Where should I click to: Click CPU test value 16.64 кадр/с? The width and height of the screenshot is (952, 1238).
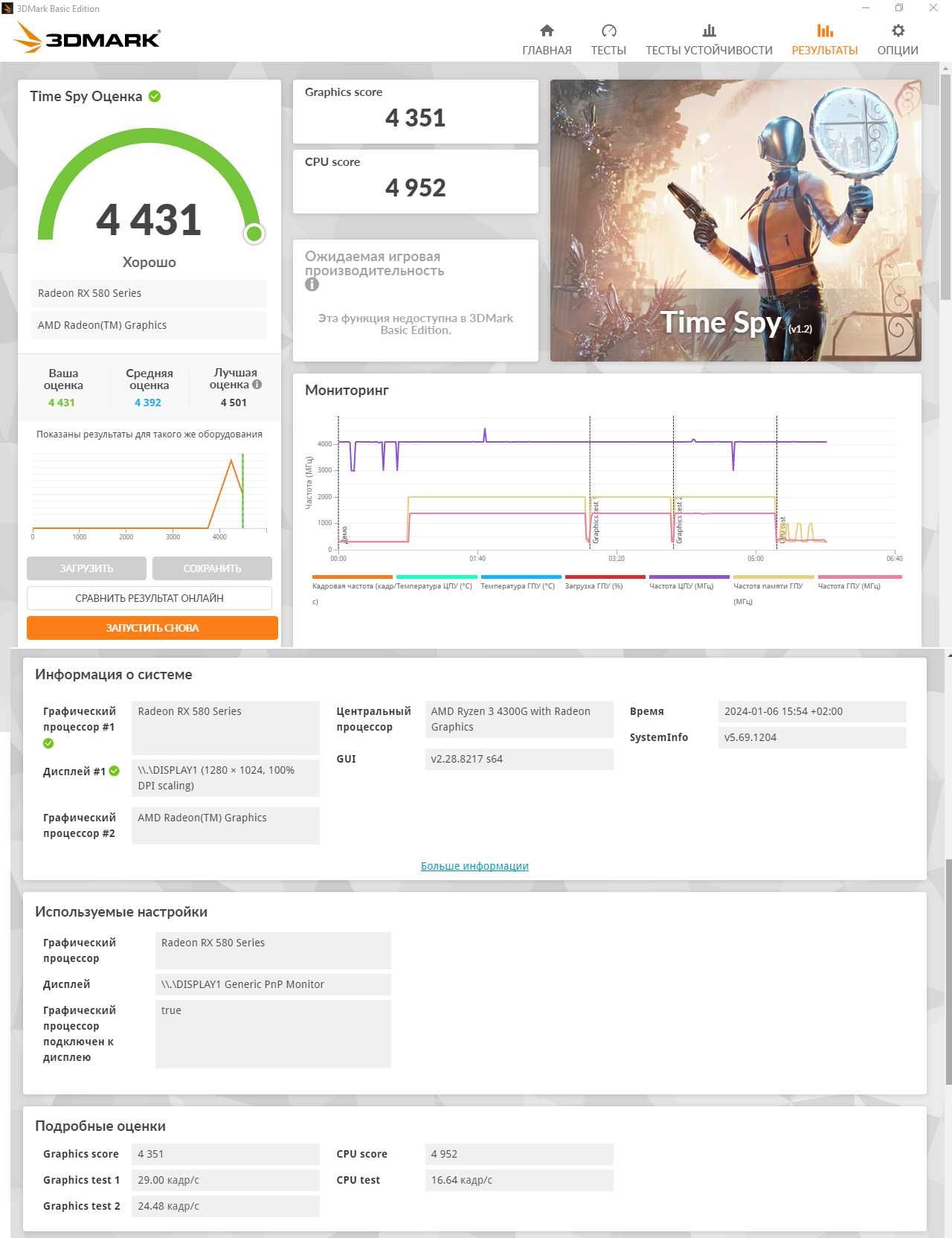[519, 1180]
